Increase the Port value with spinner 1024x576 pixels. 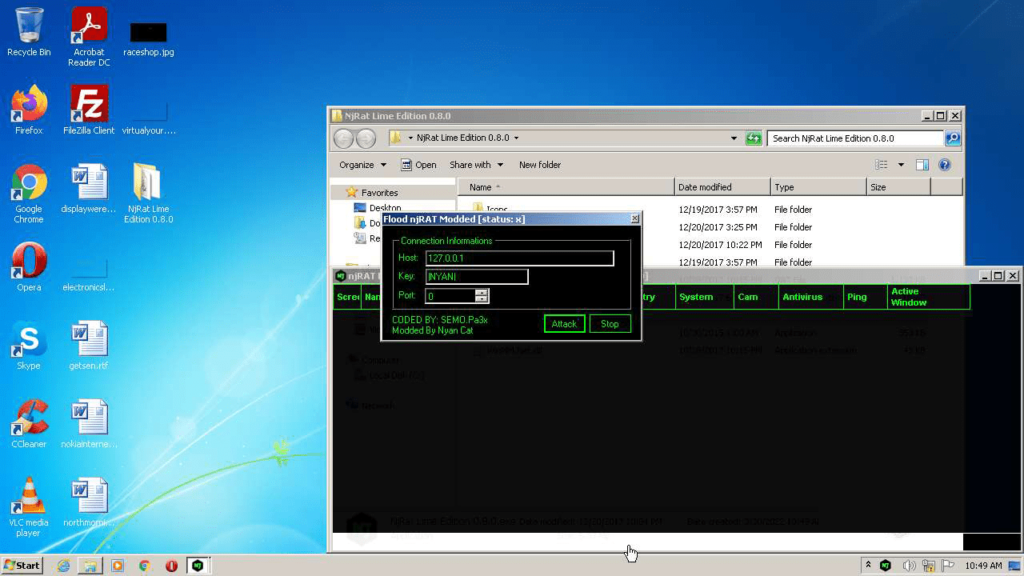pyautogui.click(x=482, y=293)
